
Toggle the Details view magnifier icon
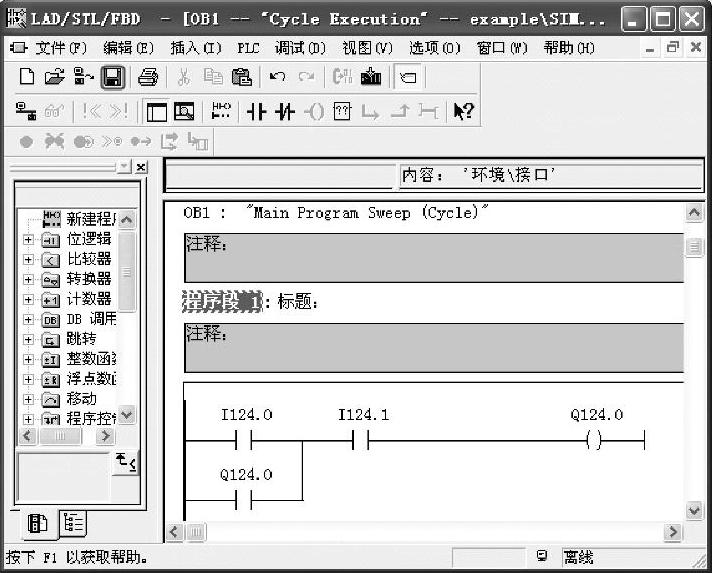pos(184,112)
